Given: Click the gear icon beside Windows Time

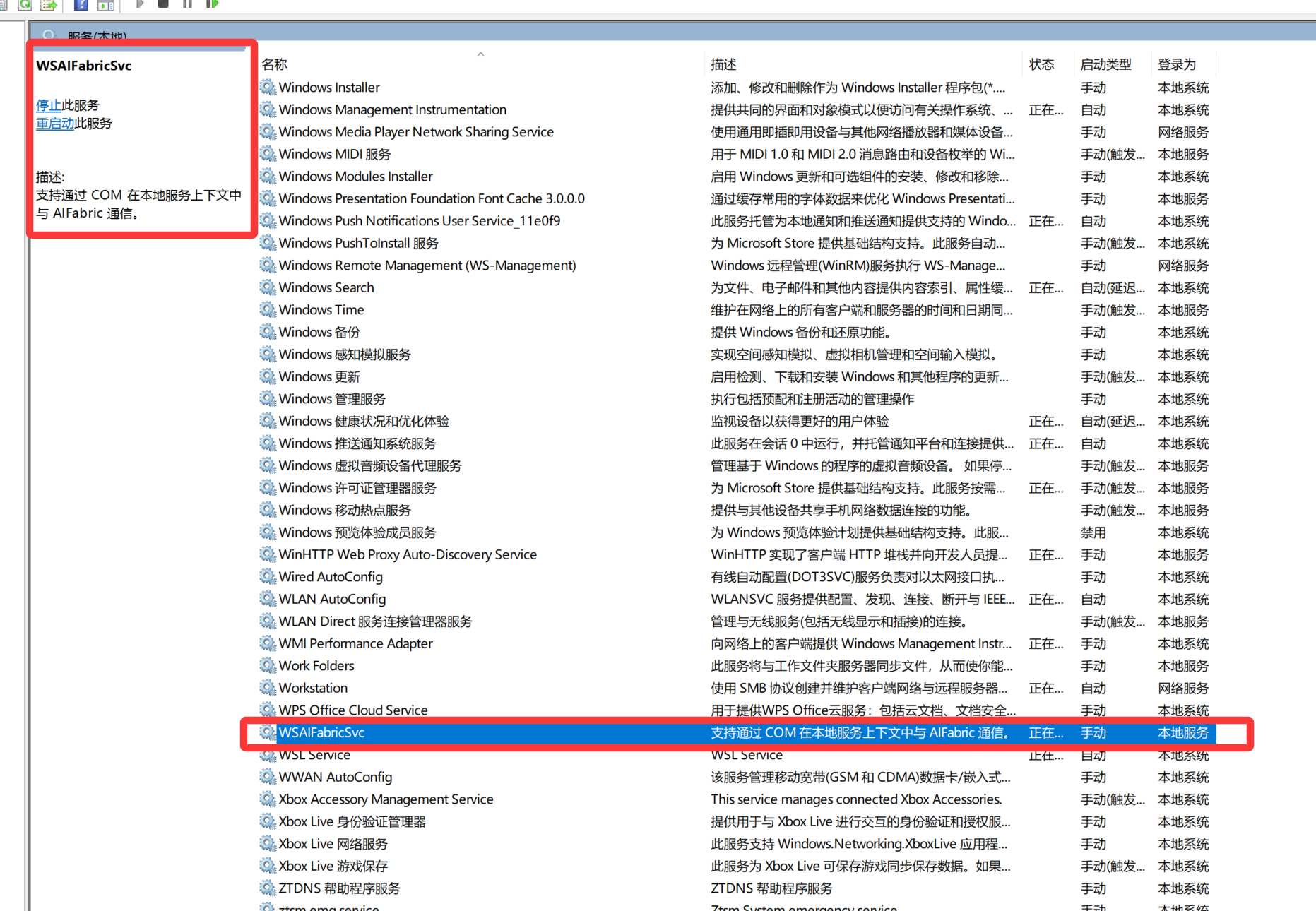Looking at the screenshot, I should [267, 309].
